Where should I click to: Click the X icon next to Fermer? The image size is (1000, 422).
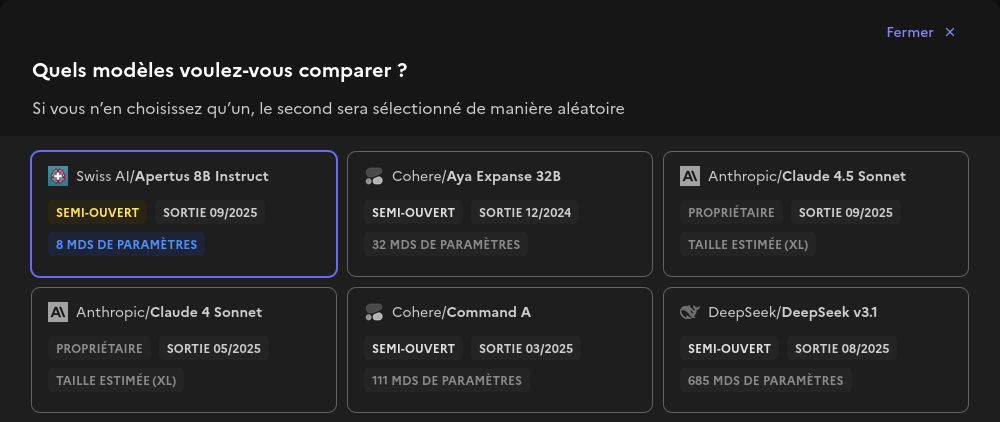tap(950, 32)
